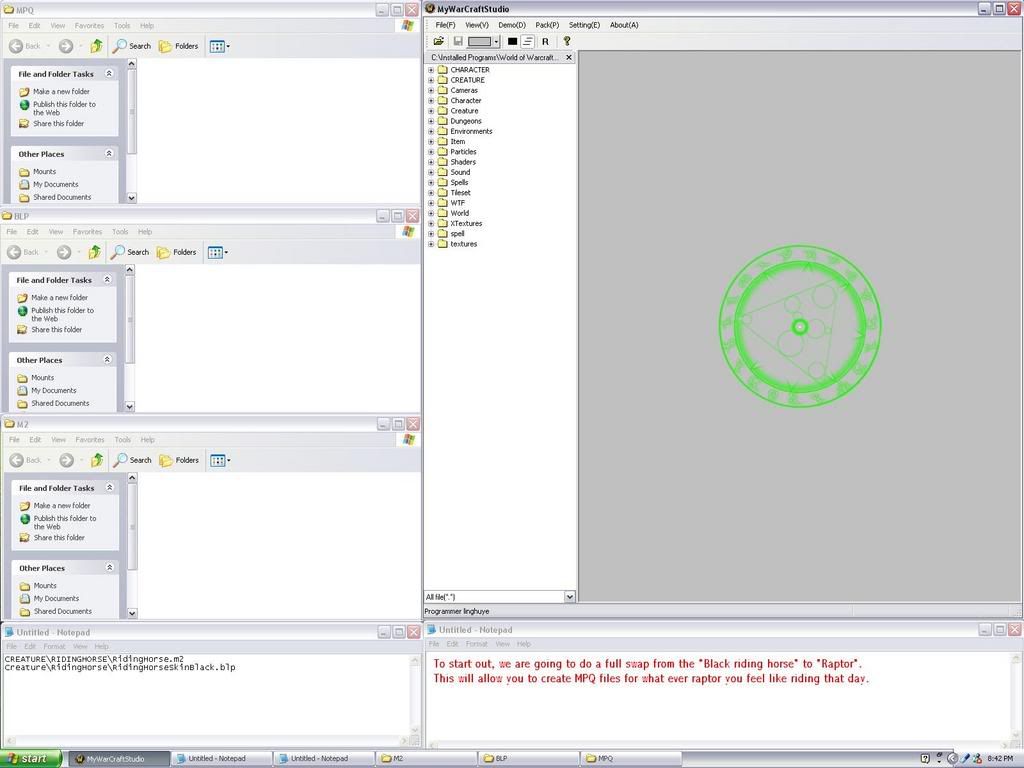Select the Tileset folder in the tree
This screenshot has width=1024, height=768.
[460, 193]
